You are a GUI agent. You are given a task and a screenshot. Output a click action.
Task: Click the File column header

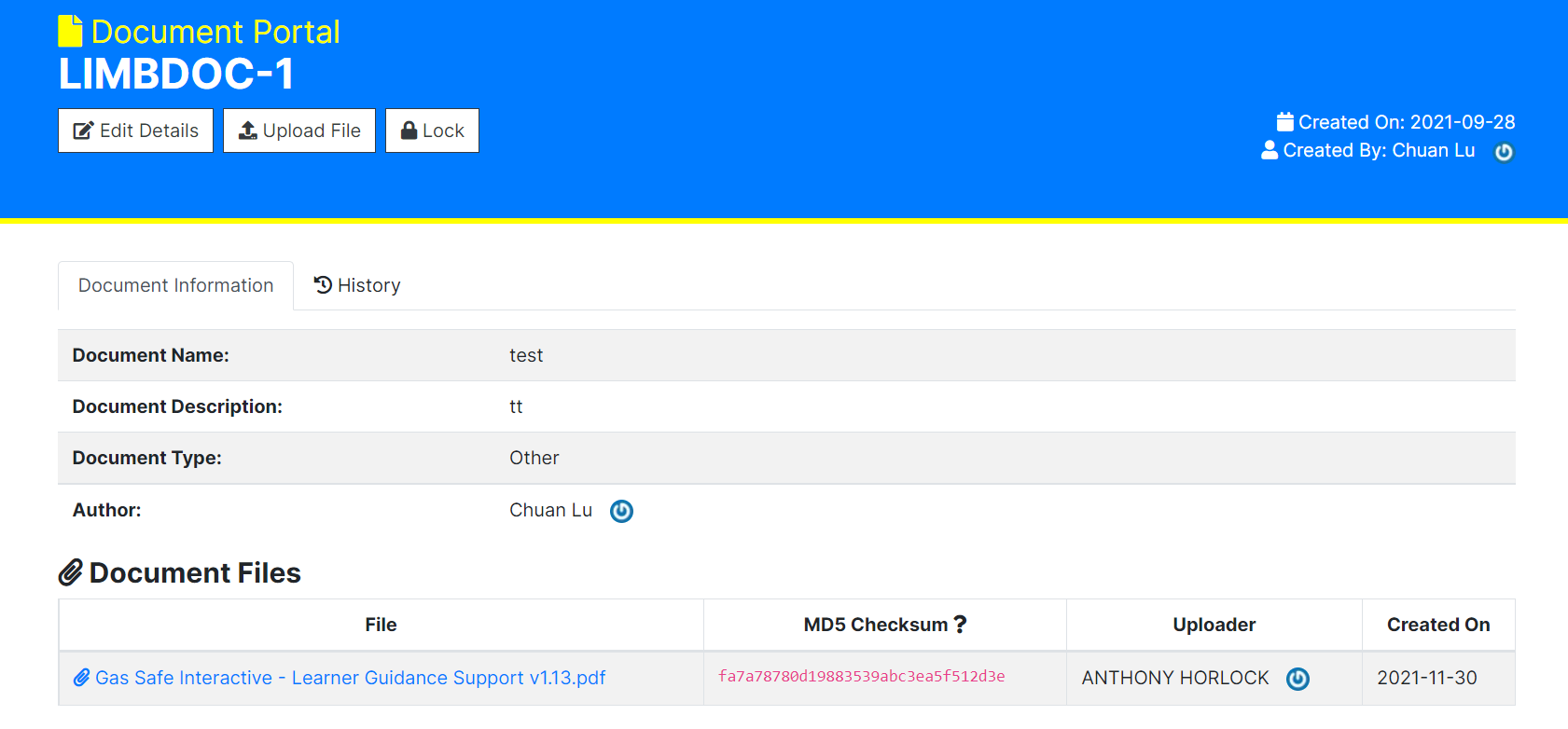click(x=381, y=625)
